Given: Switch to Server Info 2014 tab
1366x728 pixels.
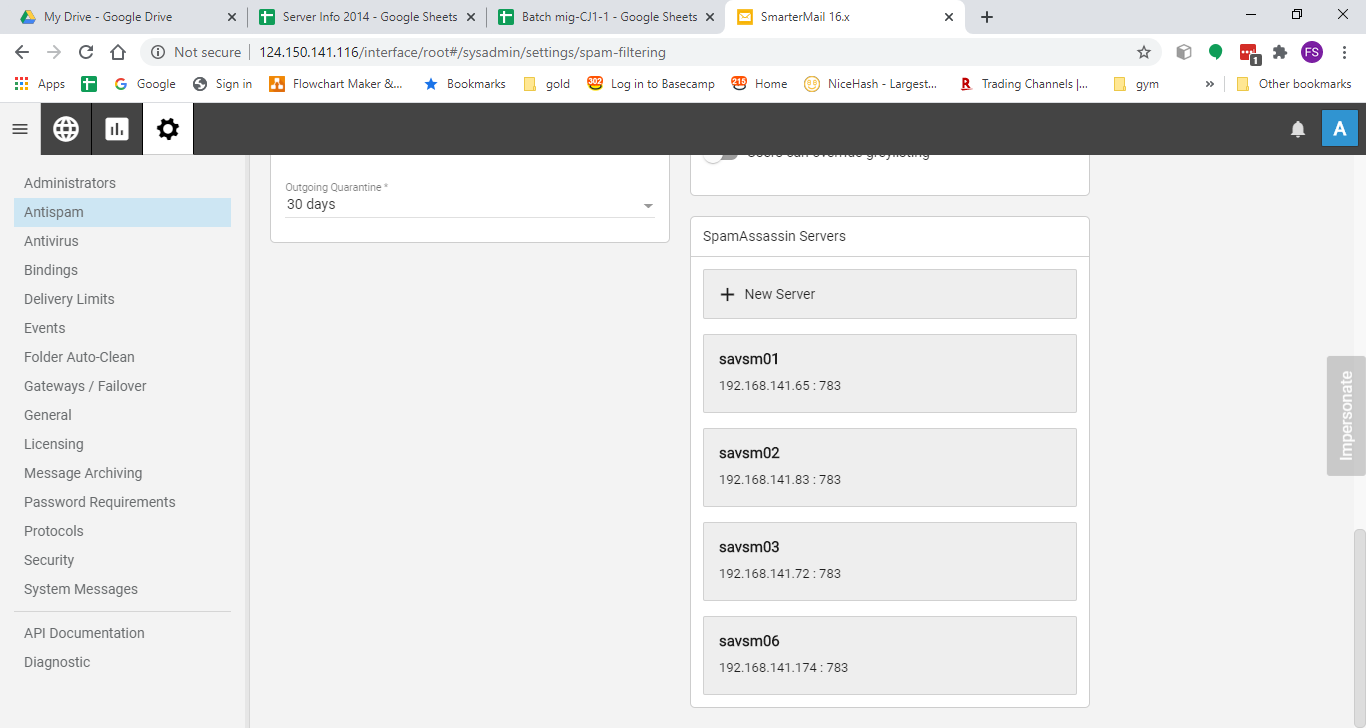Looking at the screenshot, I should pyautogui.click(x=359, y=17).
